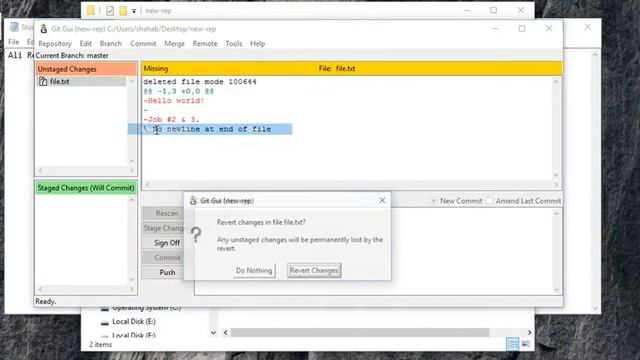Click the Unstaged Changes header
The height and width of the screenshot is (360, 640).
point(86,69)
